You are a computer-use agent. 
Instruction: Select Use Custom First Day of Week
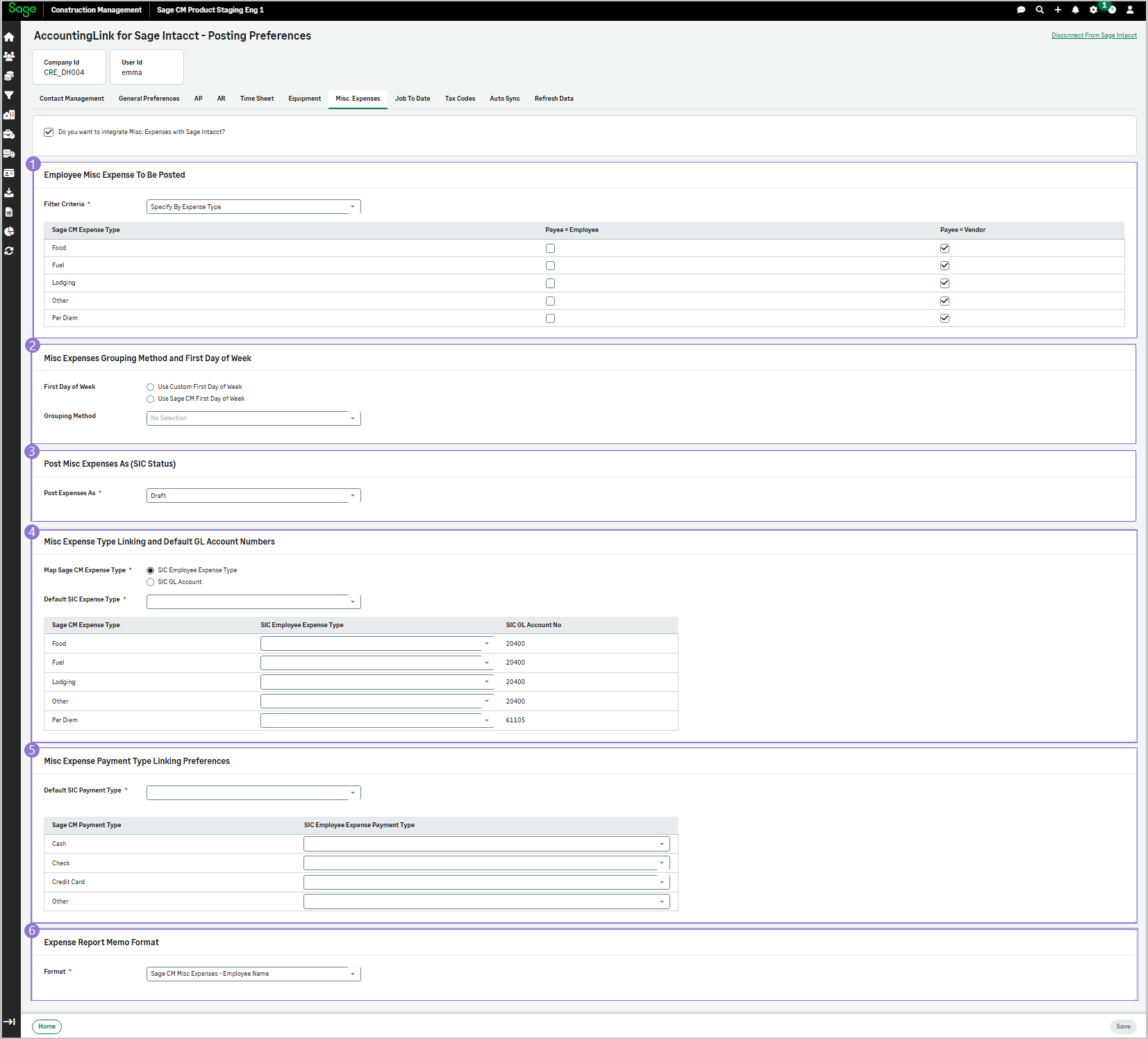pos(150,387)
